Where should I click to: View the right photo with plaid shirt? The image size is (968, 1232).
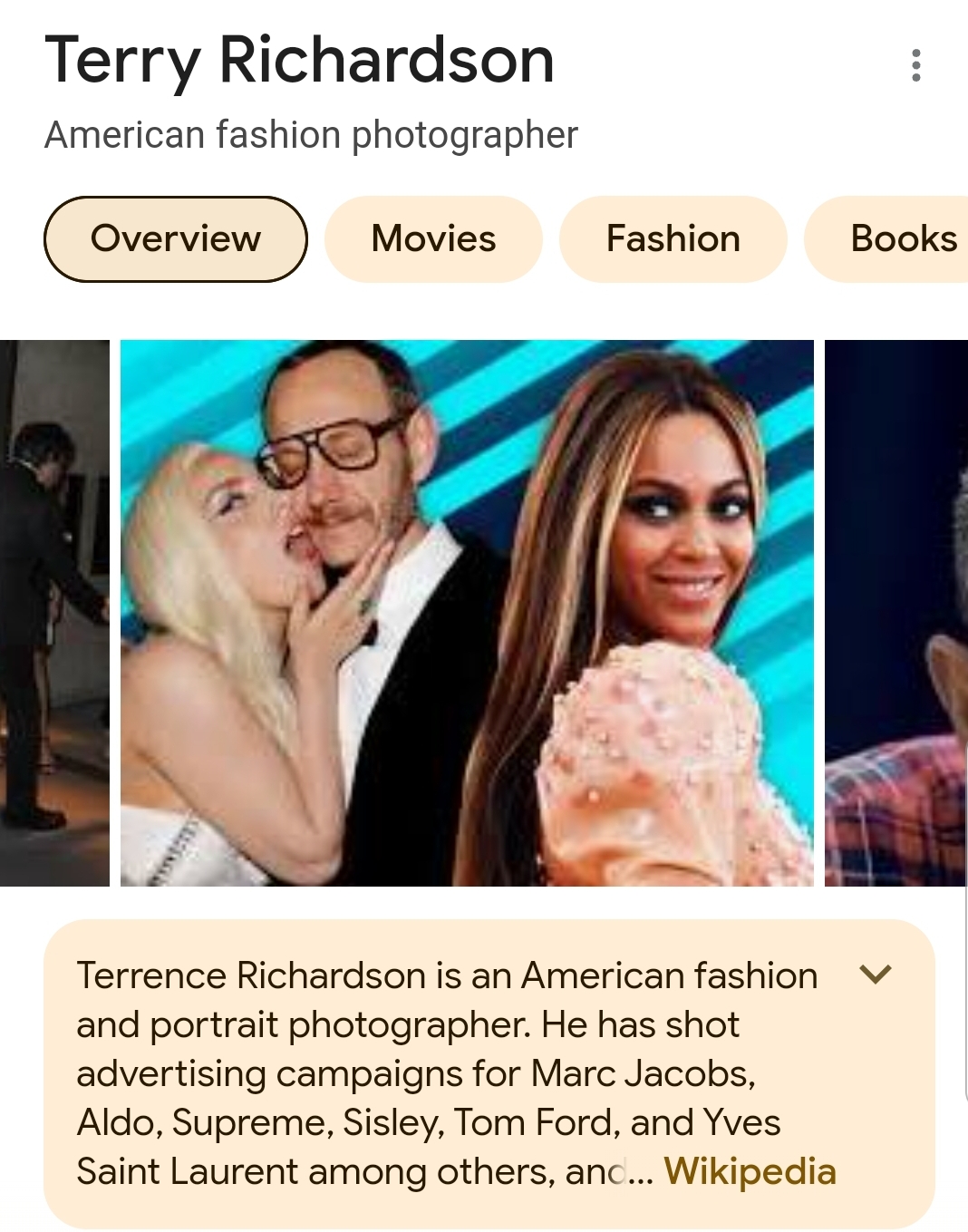(896, 613)
